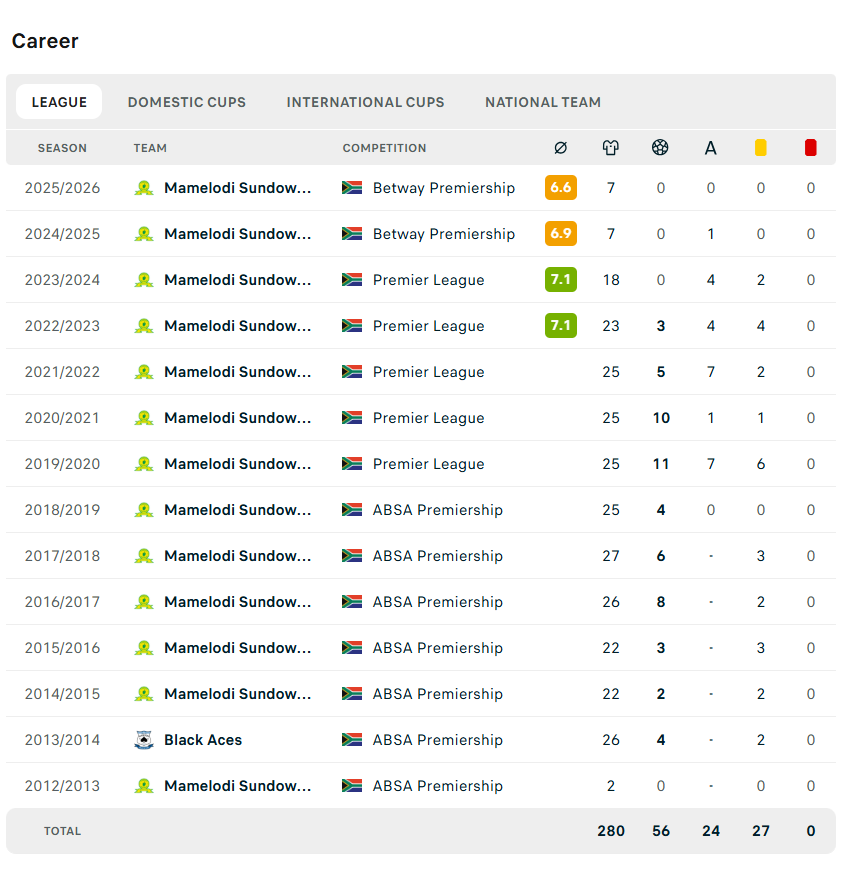The height and width of the screenshot is (869, 848).
Task: Click the assists 'A' column icon
Action: point(711,148)
